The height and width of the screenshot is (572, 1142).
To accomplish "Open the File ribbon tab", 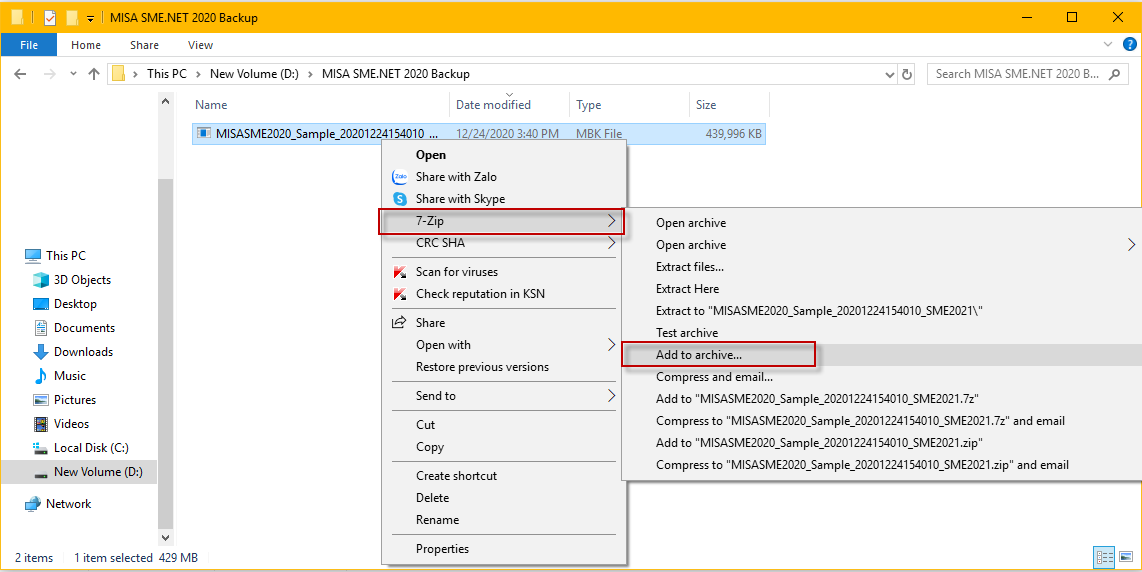I will point(29,45).
